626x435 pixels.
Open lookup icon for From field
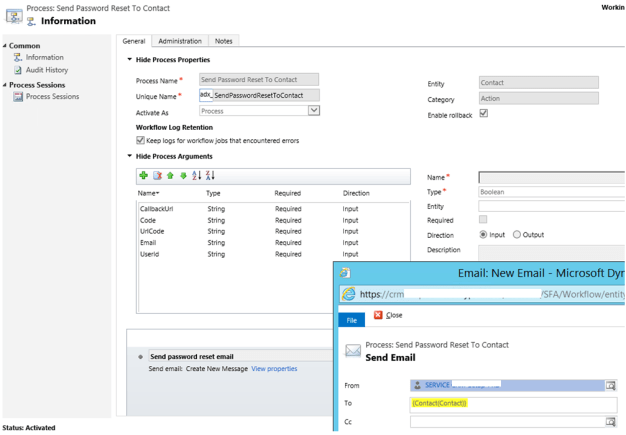pos(610,385)
